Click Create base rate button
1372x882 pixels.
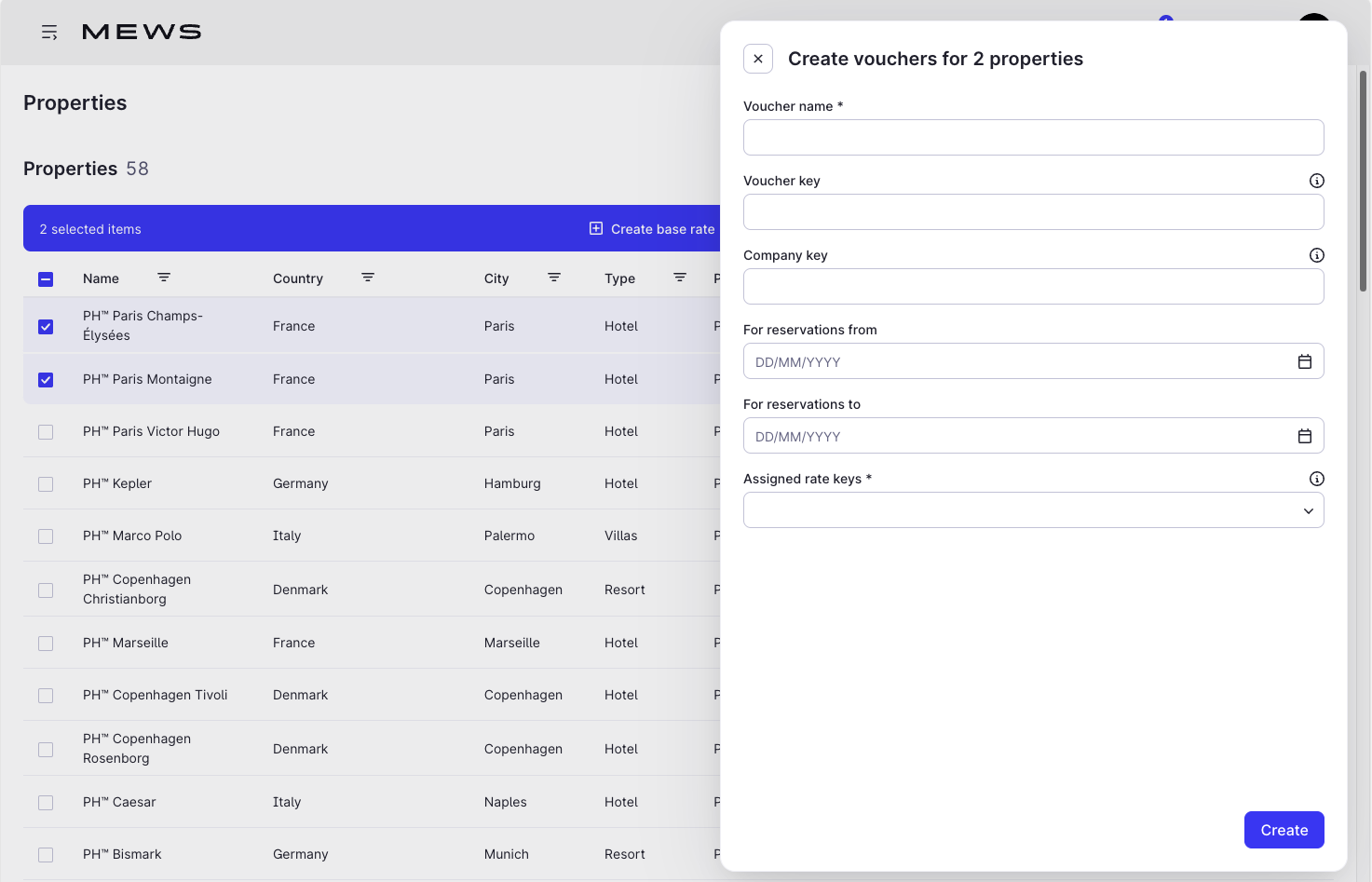652,229
